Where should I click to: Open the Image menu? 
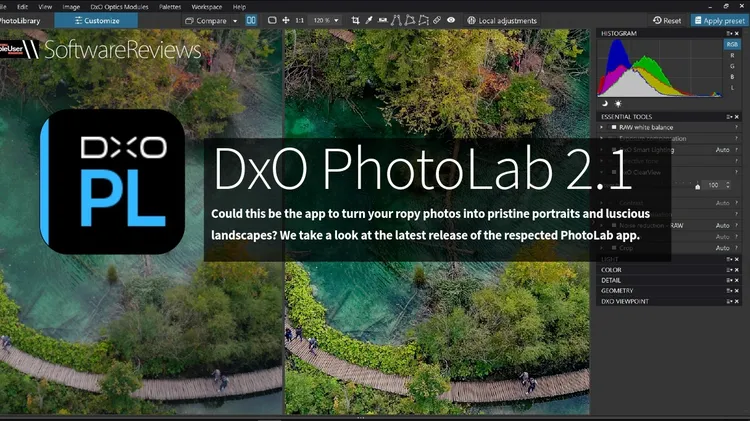(x=71, y=7)
